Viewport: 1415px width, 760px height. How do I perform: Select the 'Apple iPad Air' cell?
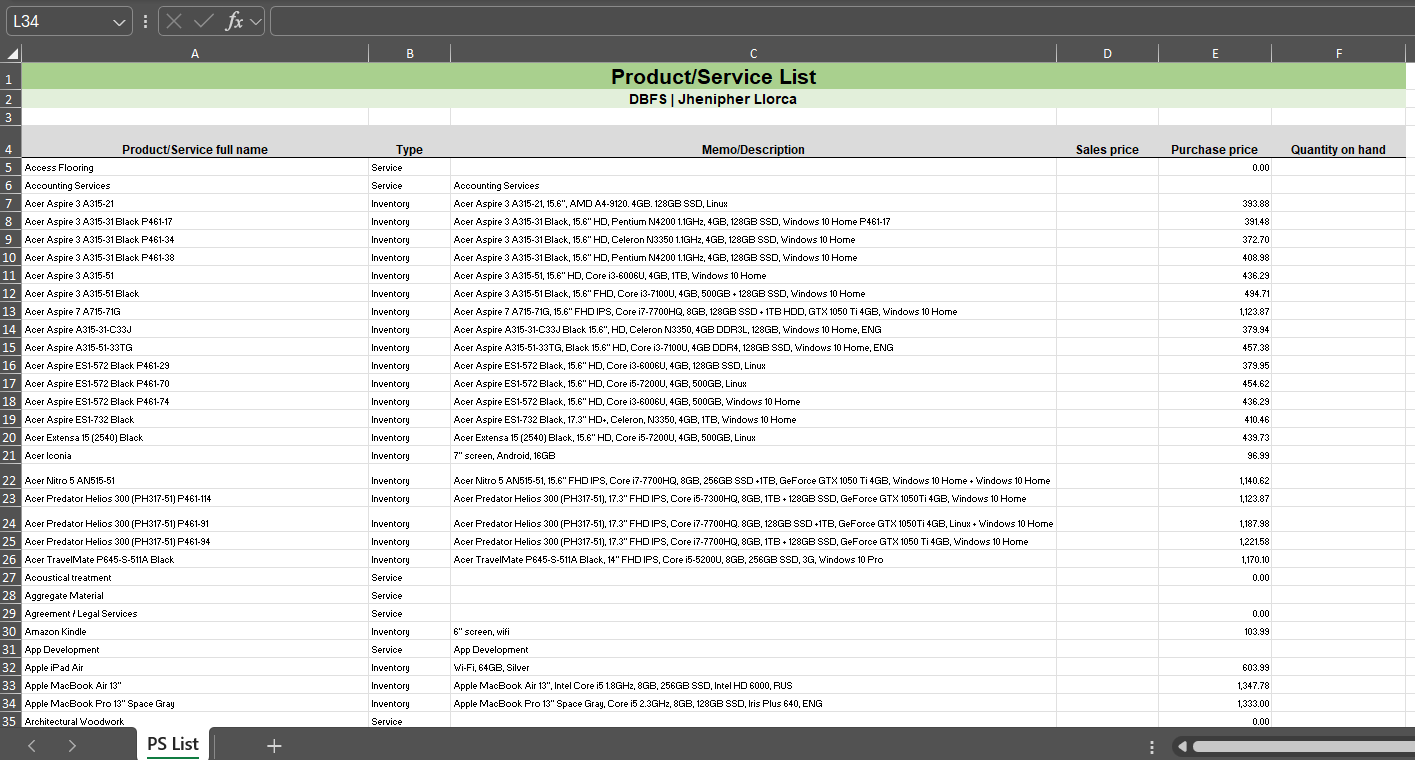195,668
